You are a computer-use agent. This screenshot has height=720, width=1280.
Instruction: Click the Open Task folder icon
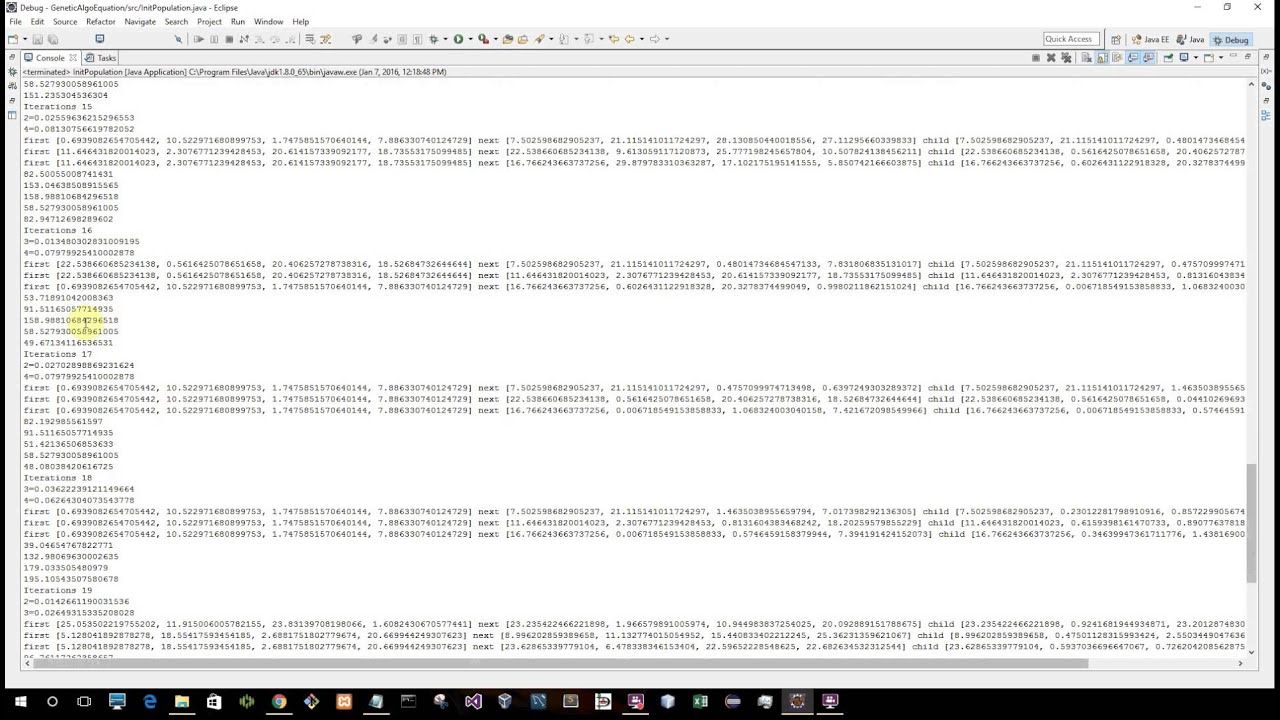(x=522, y=39)
